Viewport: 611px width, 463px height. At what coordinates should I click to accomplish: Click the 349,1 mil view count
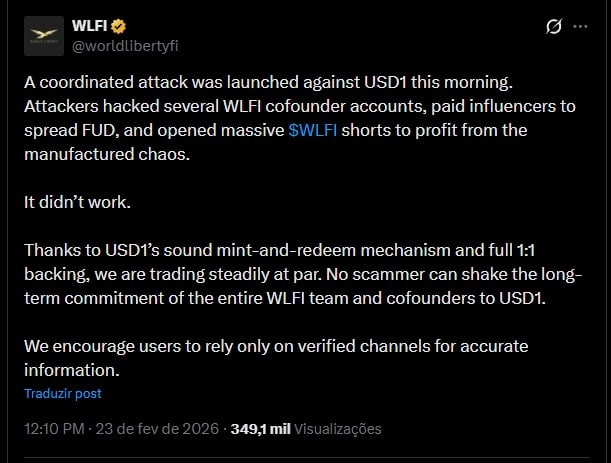tap(260, 429)
